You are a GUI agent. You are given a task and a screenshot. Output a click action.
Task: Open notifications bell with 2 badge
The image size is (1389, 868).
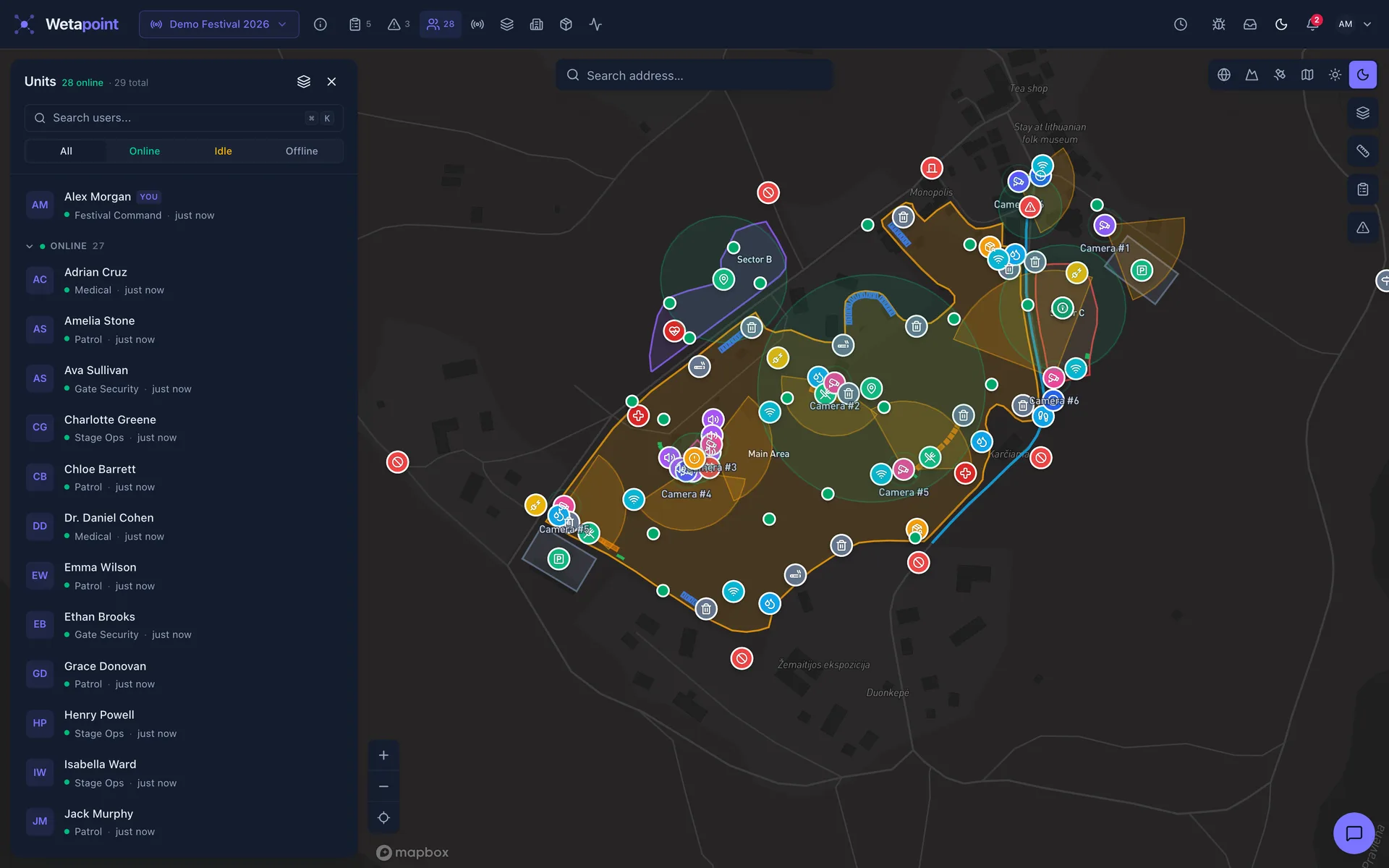pyautogui.click(x=1313, y=25)
